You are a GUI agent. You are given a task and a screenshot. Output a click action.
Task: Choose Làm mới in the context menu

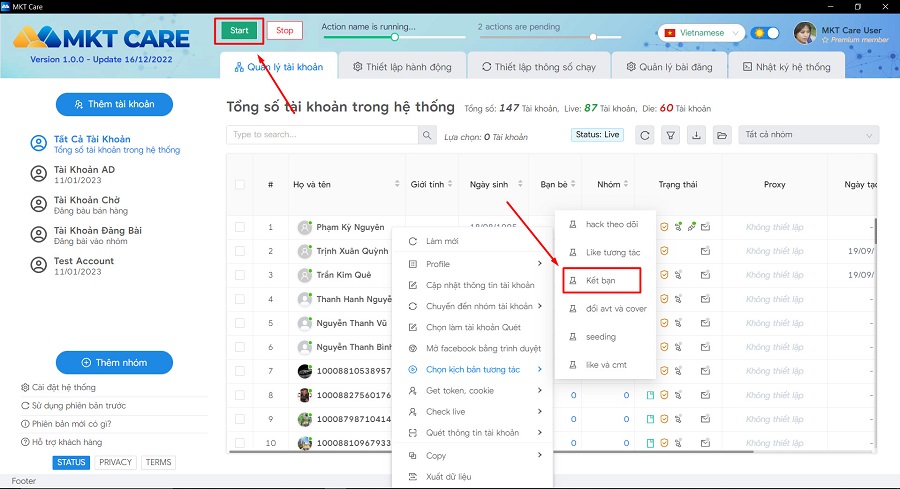click(x=474, y=241)
